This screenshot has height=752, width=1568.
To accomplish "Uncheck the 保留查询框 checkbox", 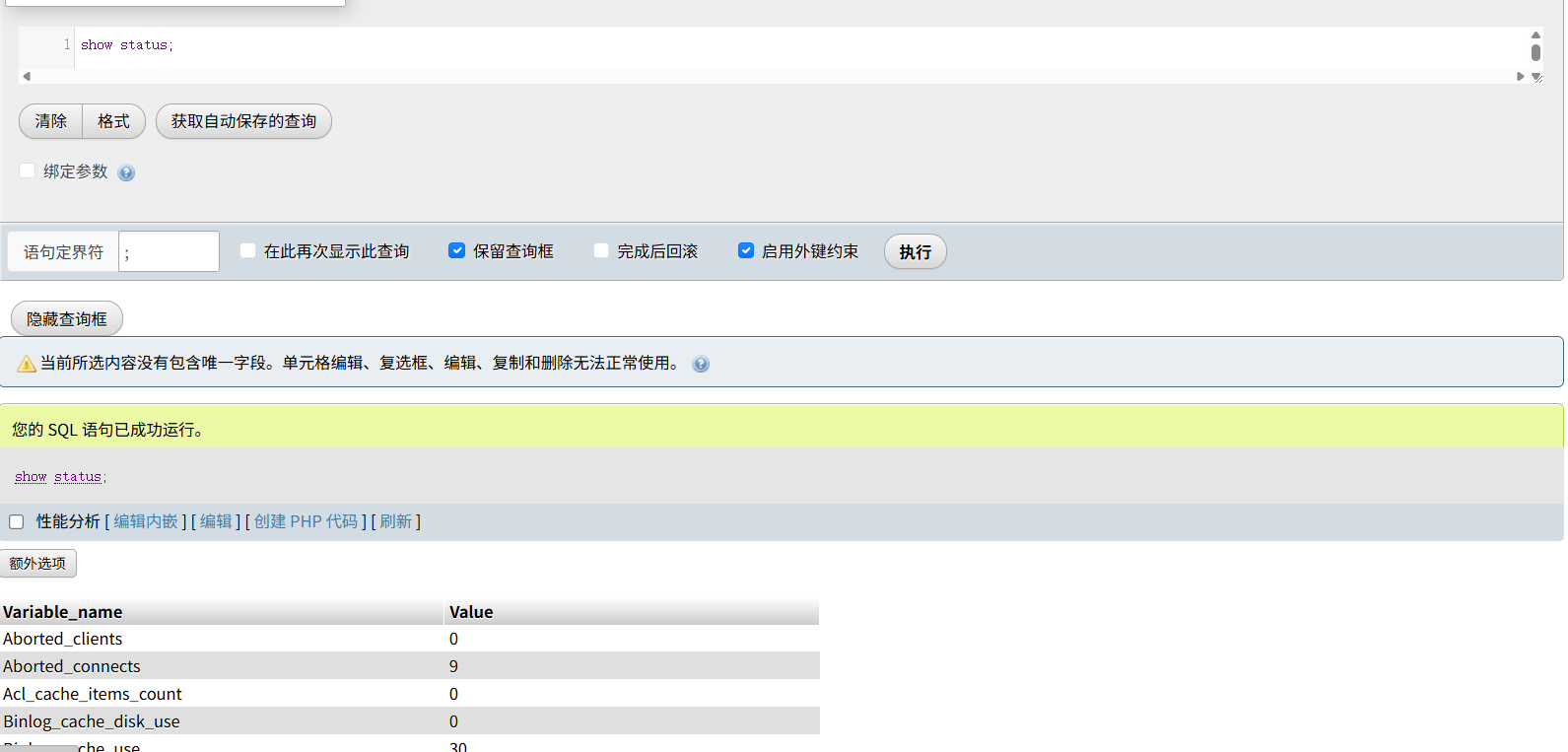I will [x=456, y=251].
